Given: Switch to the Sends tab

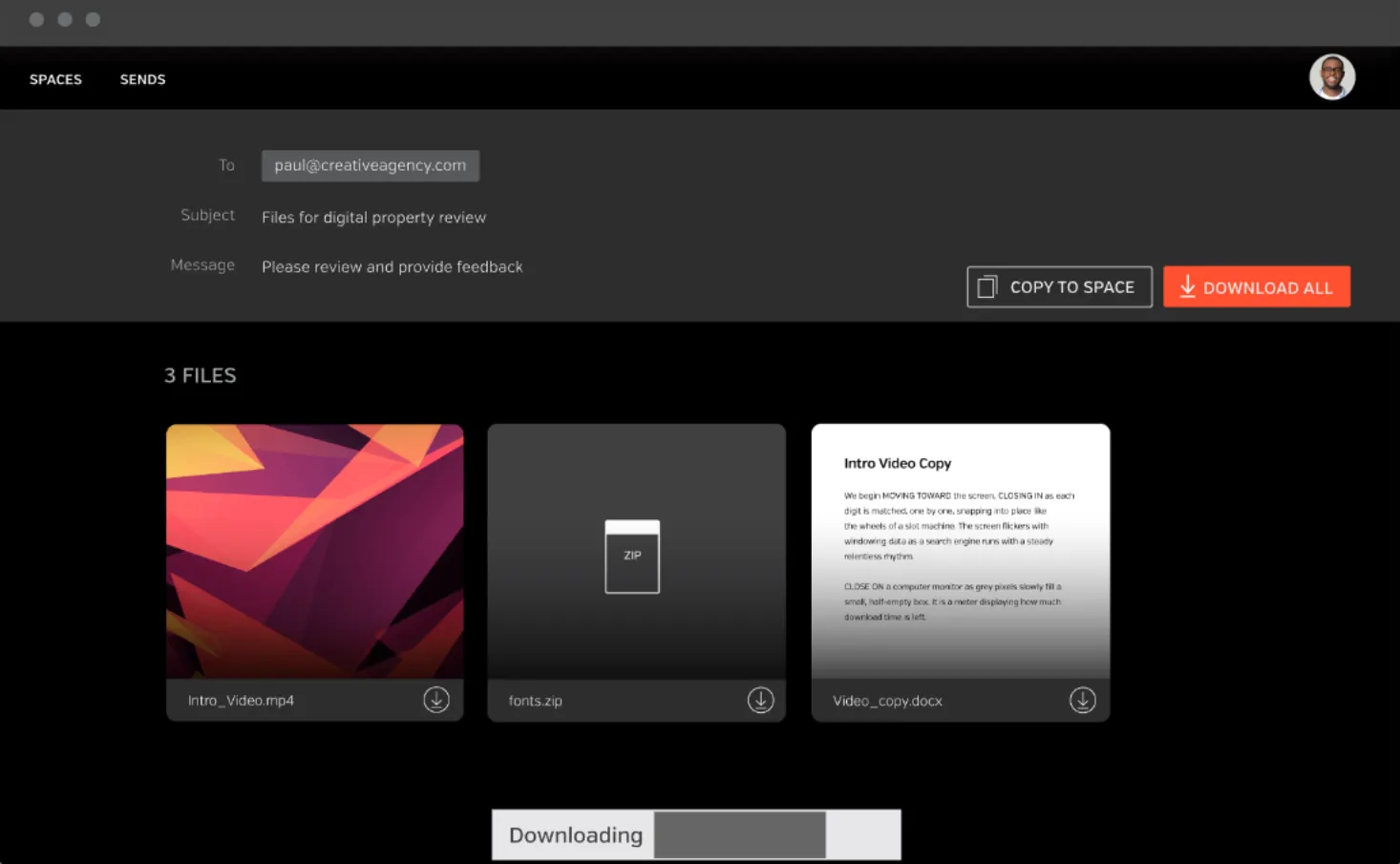Looking at the screenshot, I should pos(143,79).
